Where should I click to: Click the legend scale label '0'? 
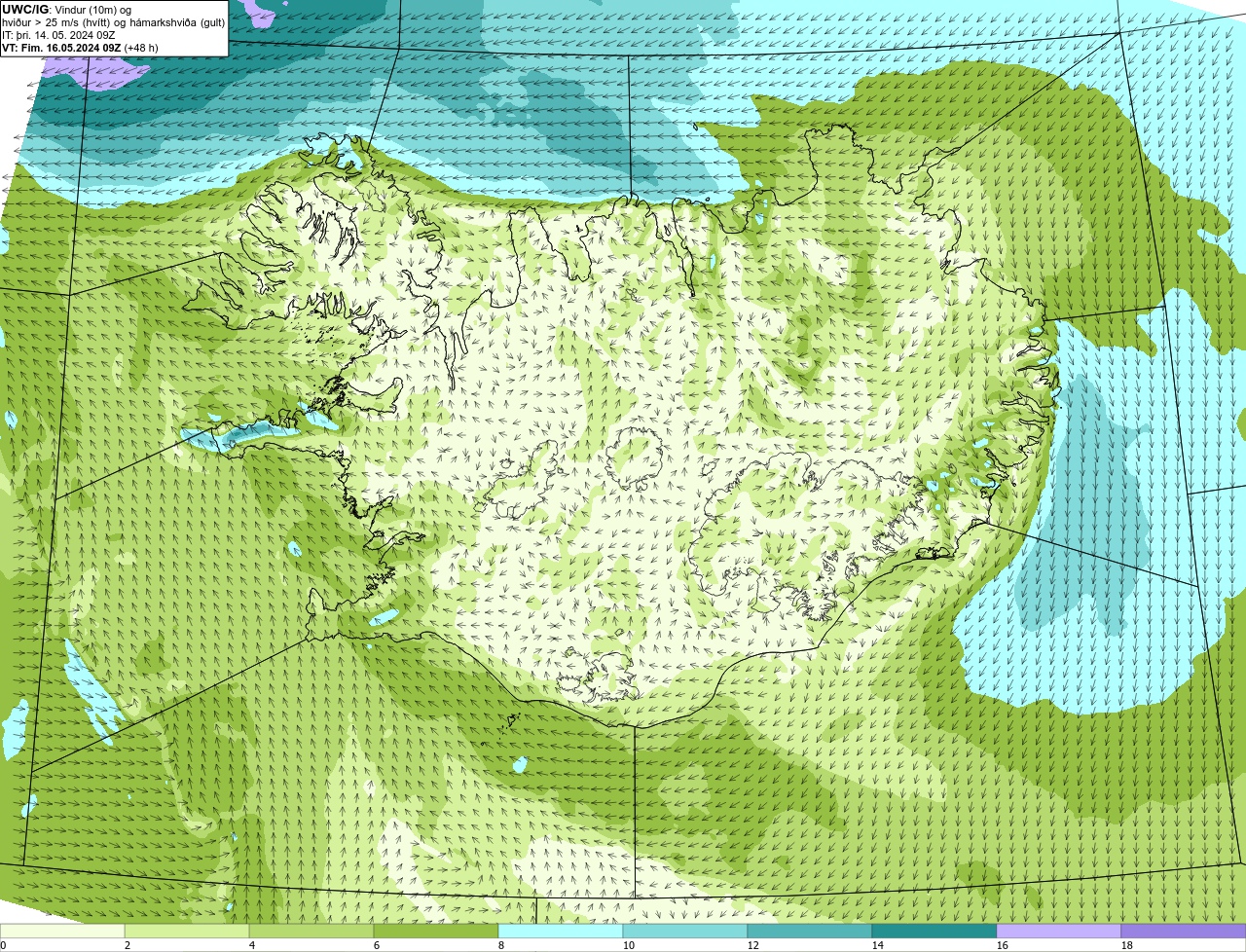[x=3, y=945]
